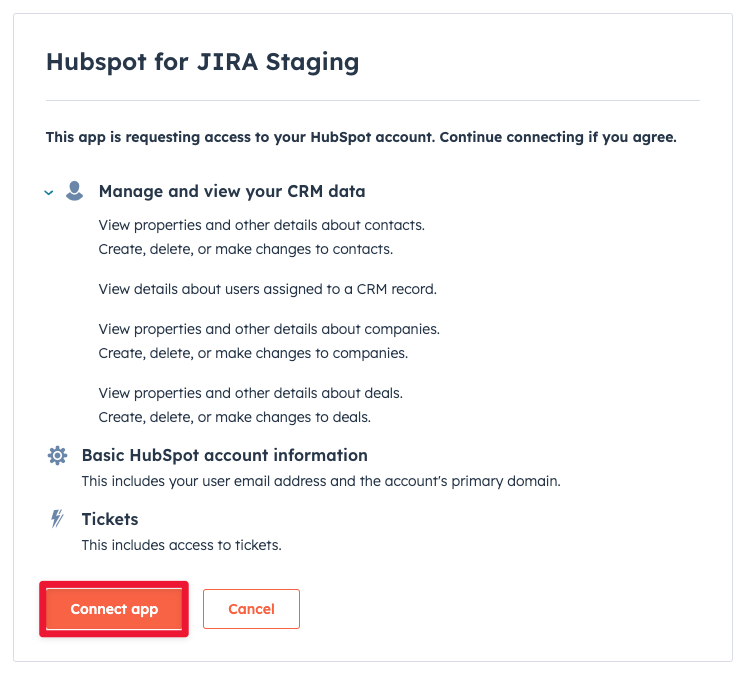Screen dimensions: 746x675
Task: Click View properties and other details about deals
Action: tap(251, 393)
